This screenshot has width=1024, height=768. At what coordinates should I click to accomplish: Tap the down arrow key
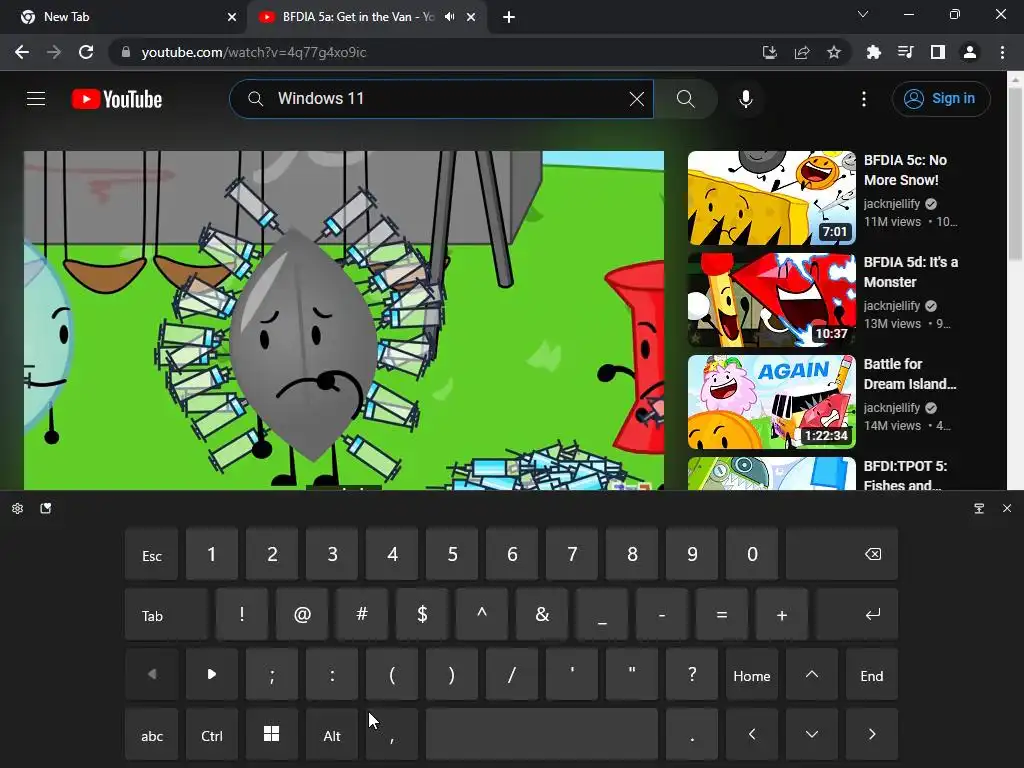[812, 735]
